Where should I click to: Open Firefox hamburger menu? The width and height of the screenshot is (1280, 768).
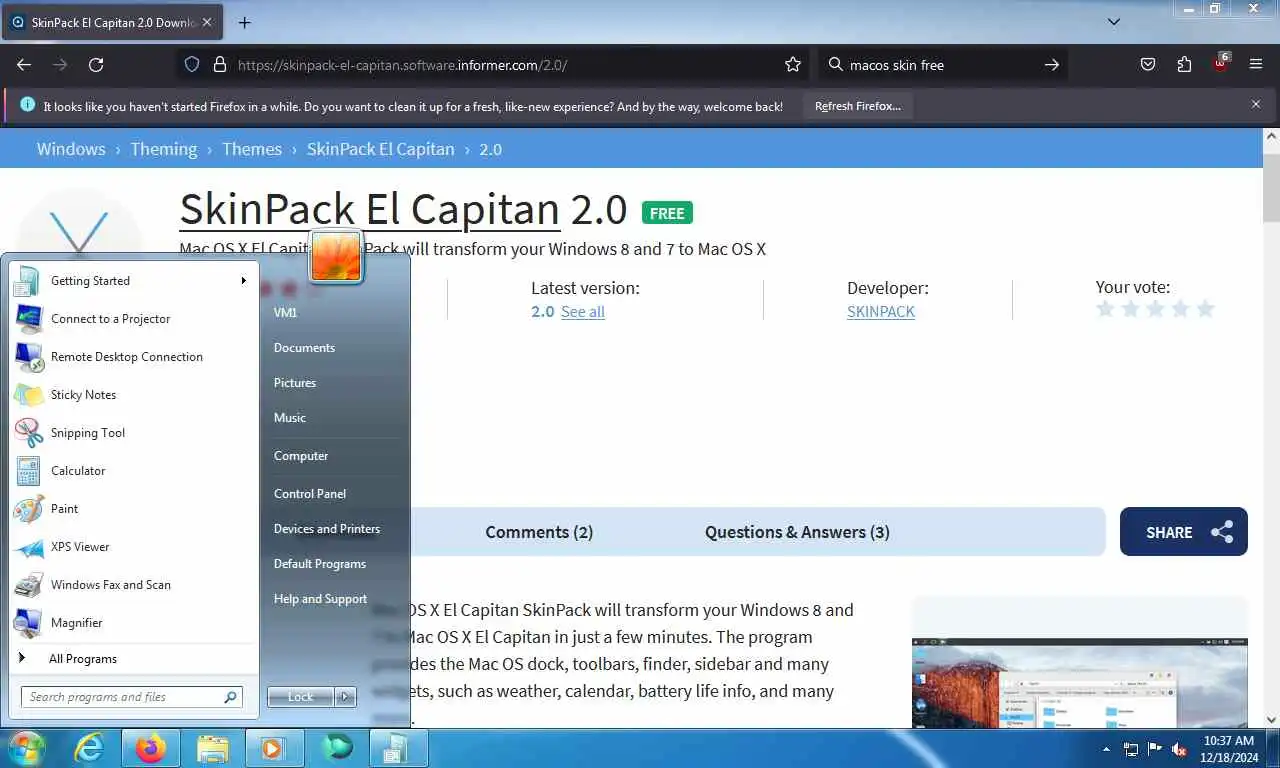tap(1256, 65)
